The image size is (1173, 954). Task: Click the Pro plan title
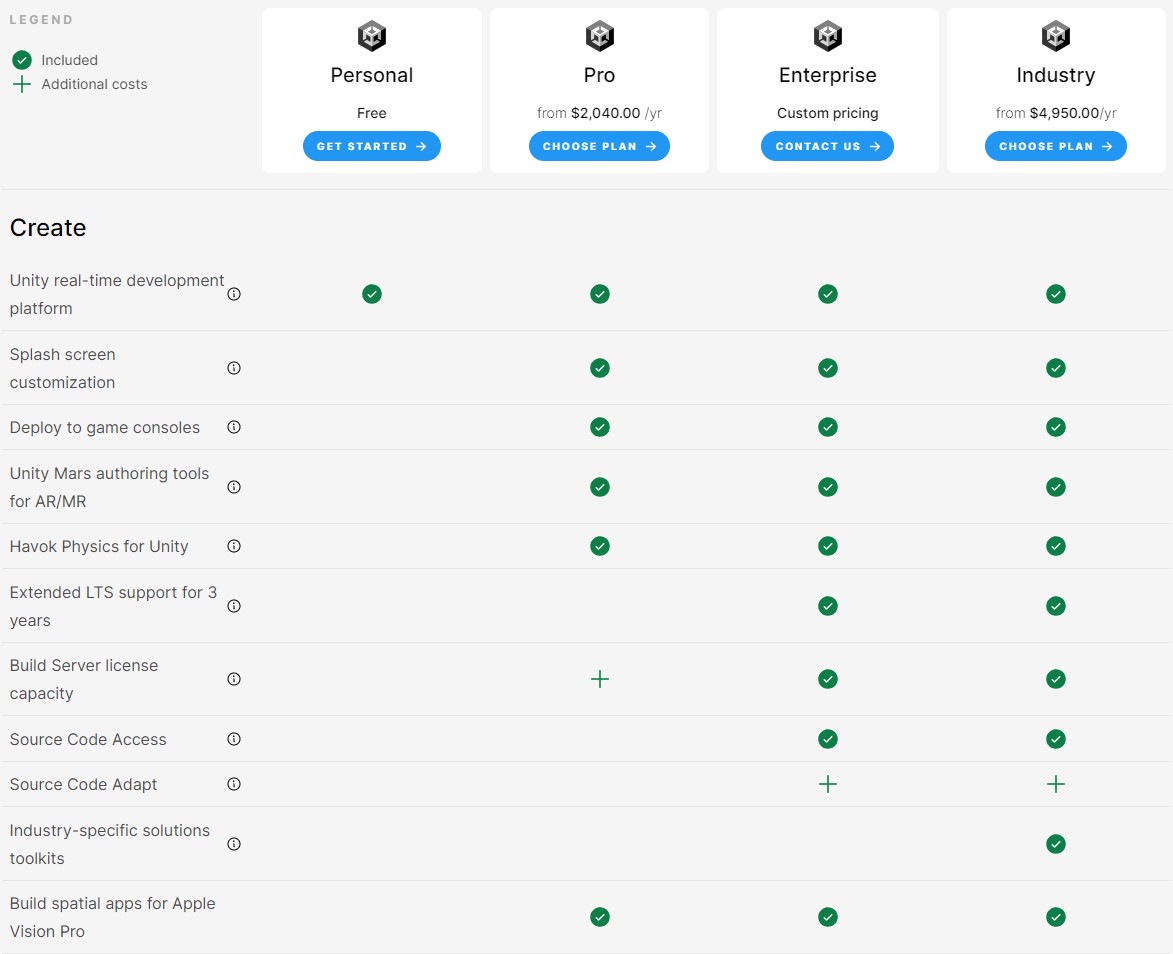[599, 75]
